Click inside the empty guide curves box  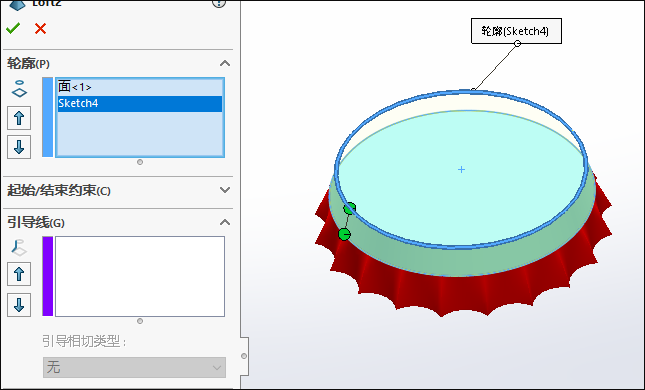click(140, 276)
